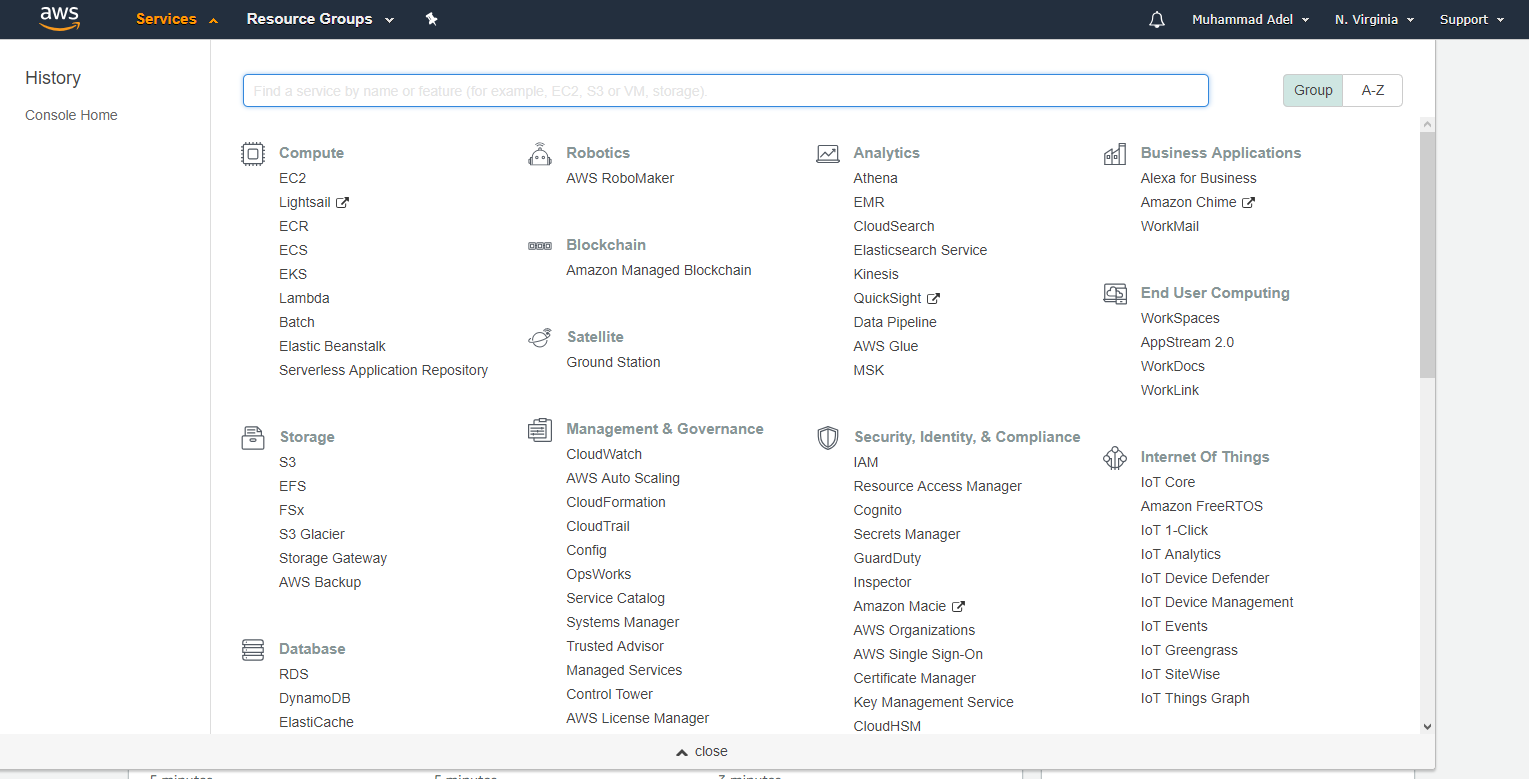Screen dimensions: 1529x779
Task: Click the pin shortcuts icon
Action: (431, 19)
